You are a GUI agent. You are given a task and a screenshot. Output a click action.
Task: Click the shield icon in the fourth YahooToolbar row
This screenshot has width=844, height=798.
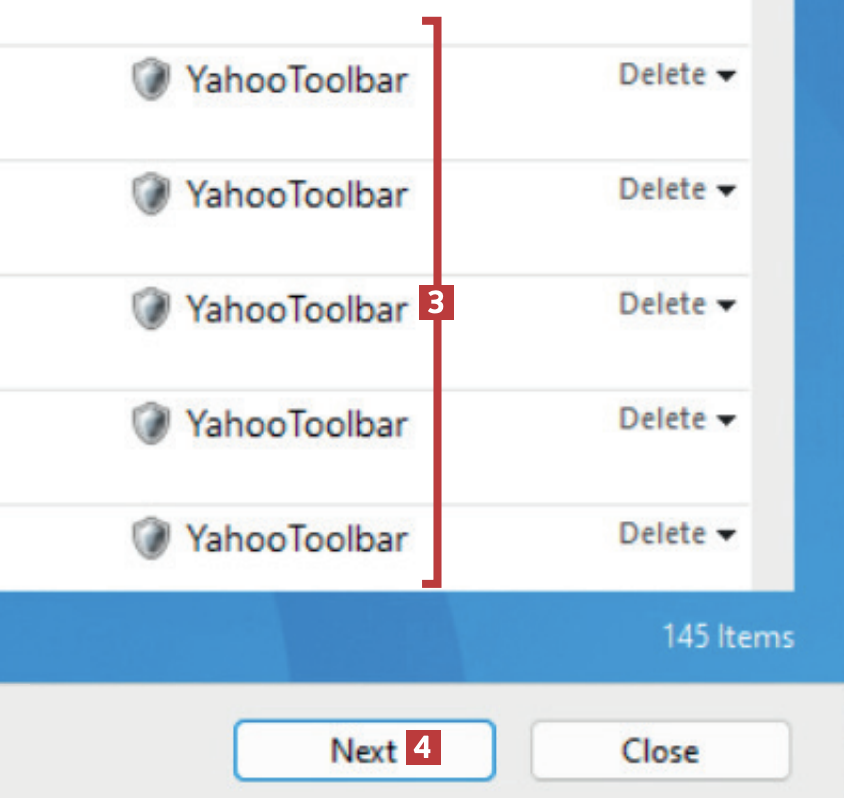pyautogui.click(x=150, y=423)
